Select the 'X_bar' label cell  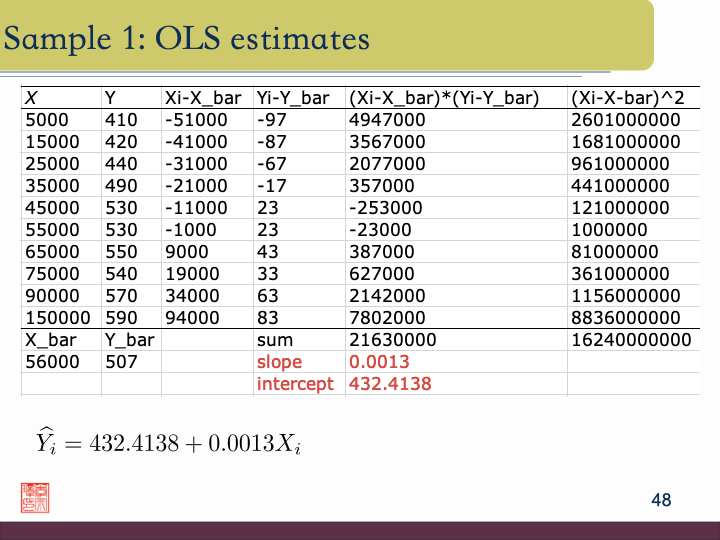click(49, 340)
